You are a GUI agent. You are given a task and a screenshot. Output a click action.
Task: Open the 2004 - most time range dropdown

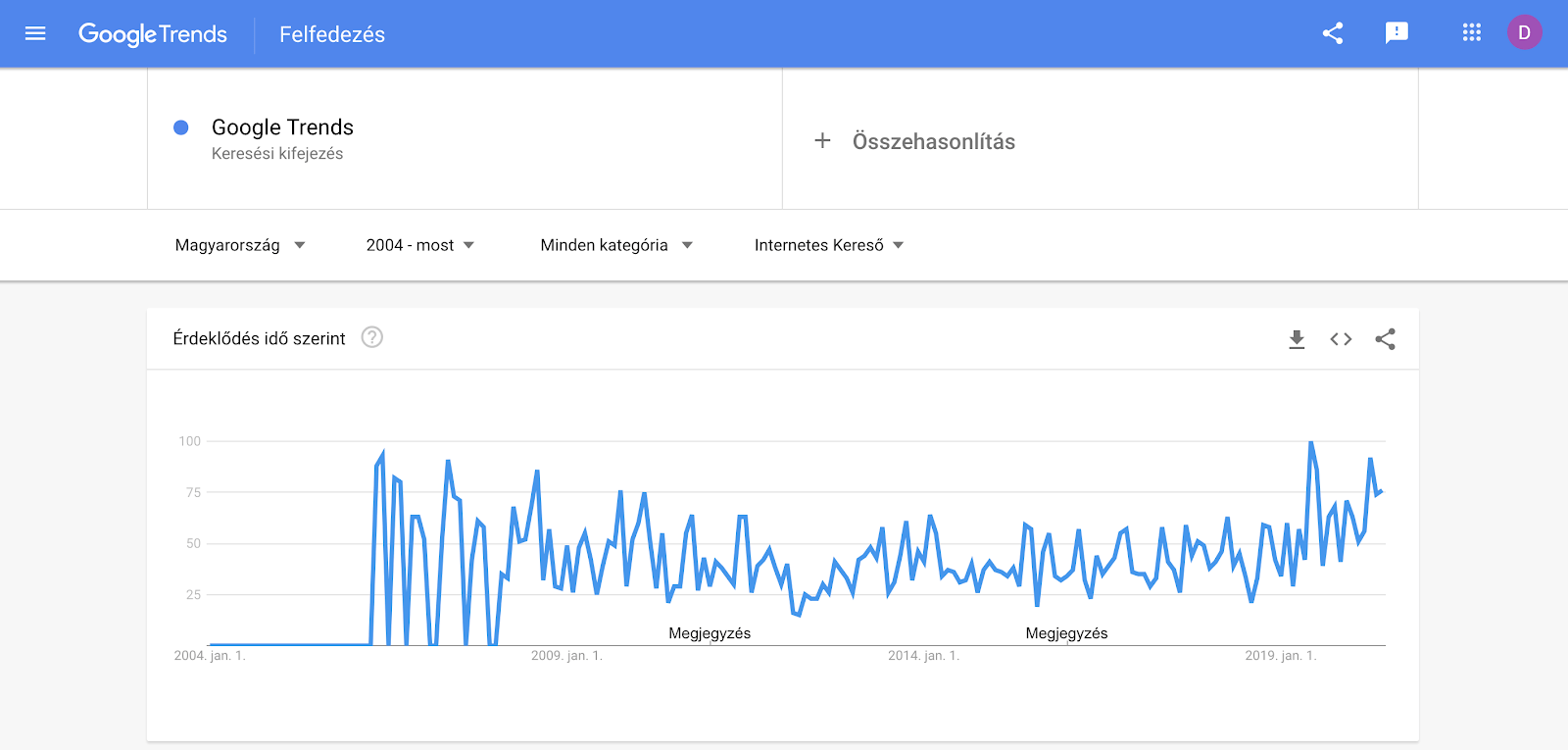420,245
